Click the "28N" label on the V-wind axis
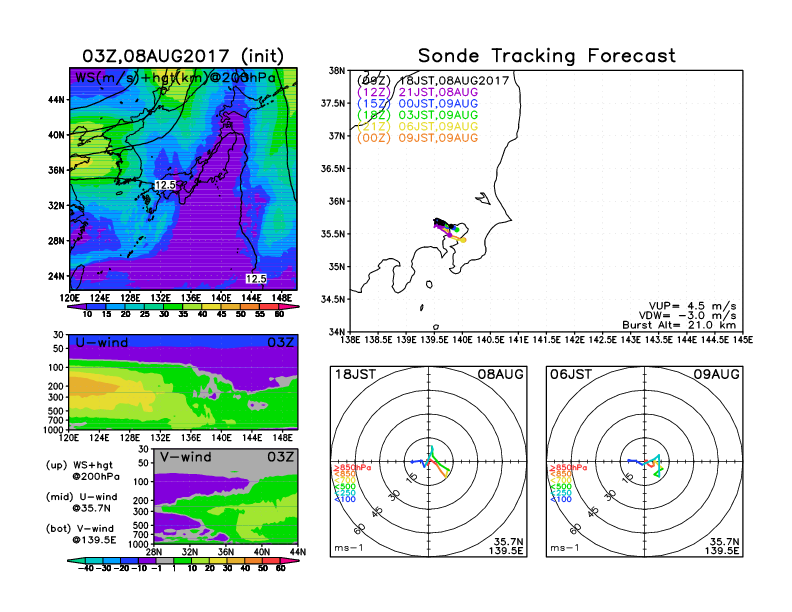This screenshot has width=792, height=612. (154, 552)
